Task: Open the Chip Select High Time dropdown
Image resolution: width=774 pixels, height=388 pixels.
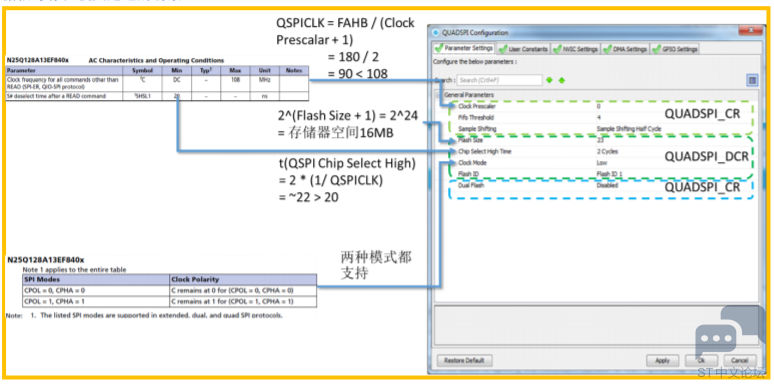Action: pos(608,152)
